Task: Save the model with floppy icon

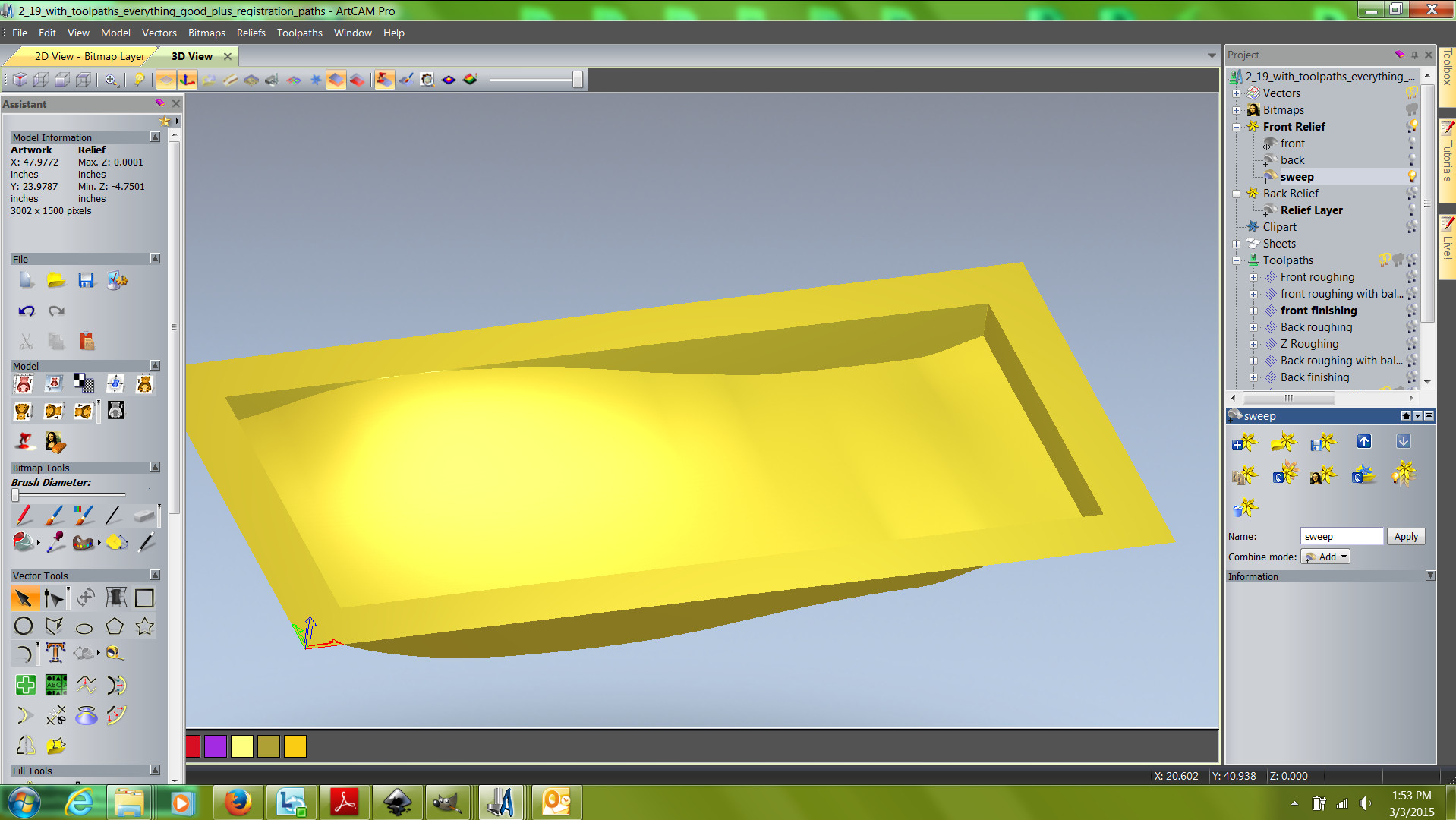Action: (87, 280)
